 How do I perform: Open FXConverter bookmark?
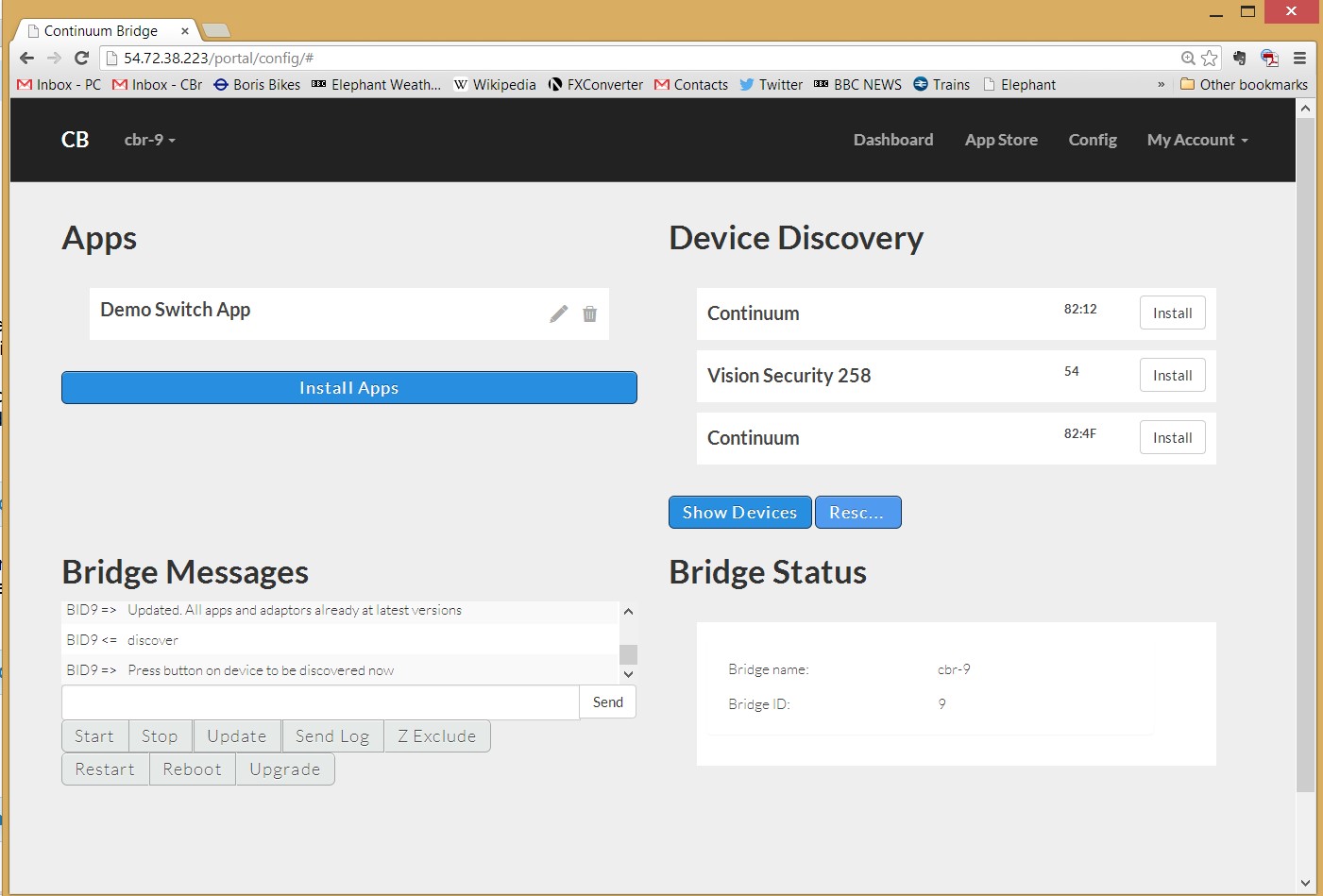[595, 84]
